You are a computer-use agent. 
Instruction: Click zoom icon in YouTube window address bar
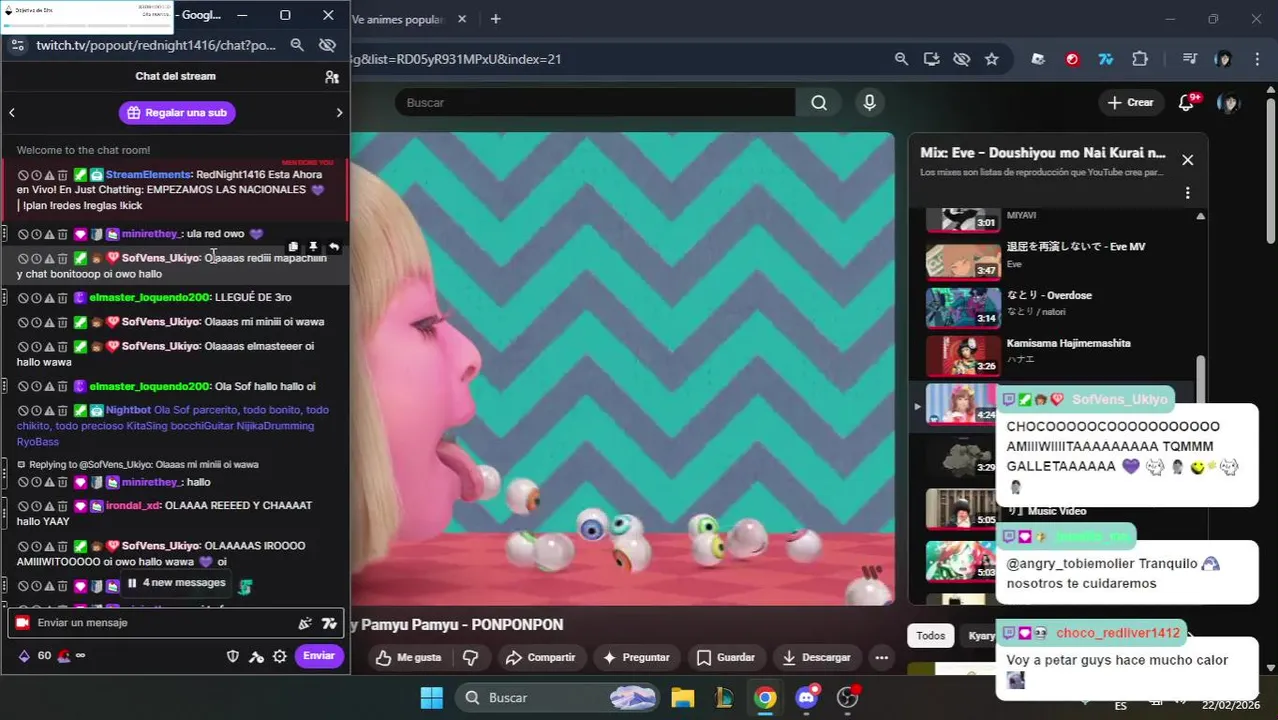coord(901,59)
